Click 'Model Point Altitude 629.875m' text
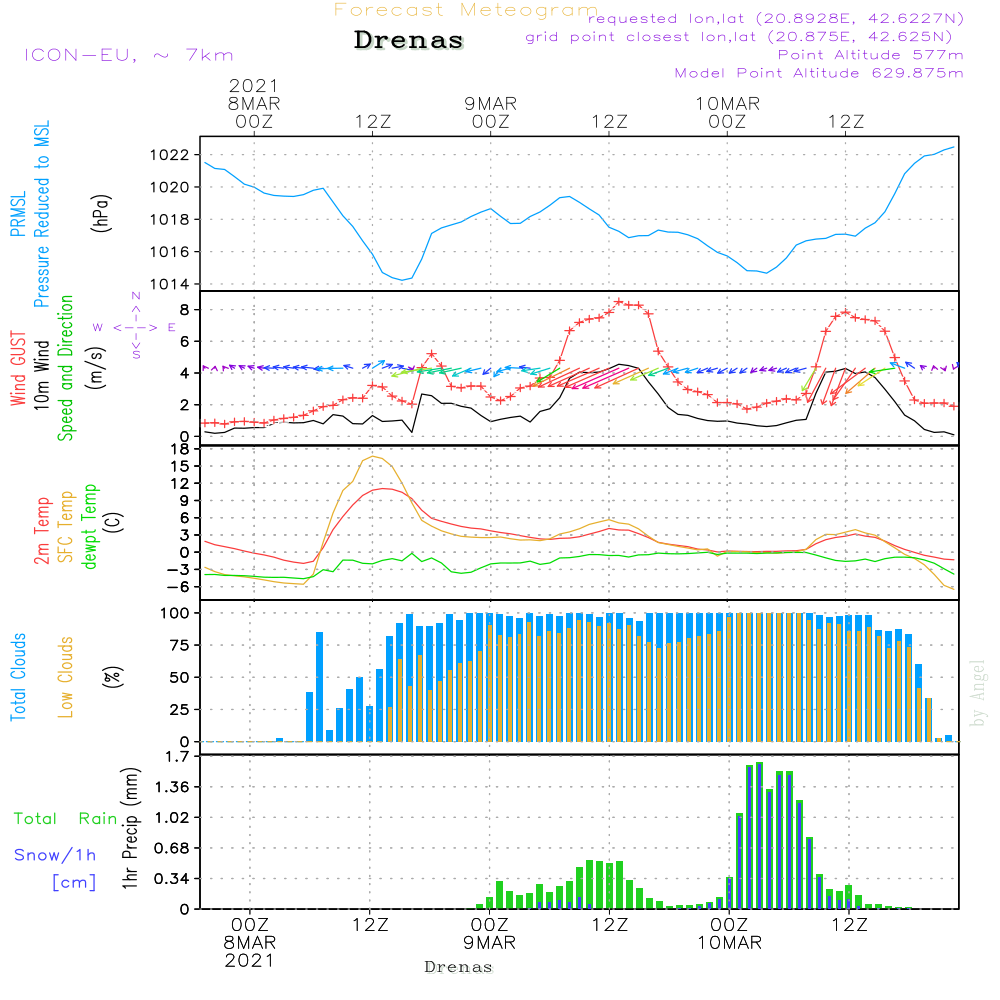The height and width of the screenshot is (1000, 1000). 819,73
